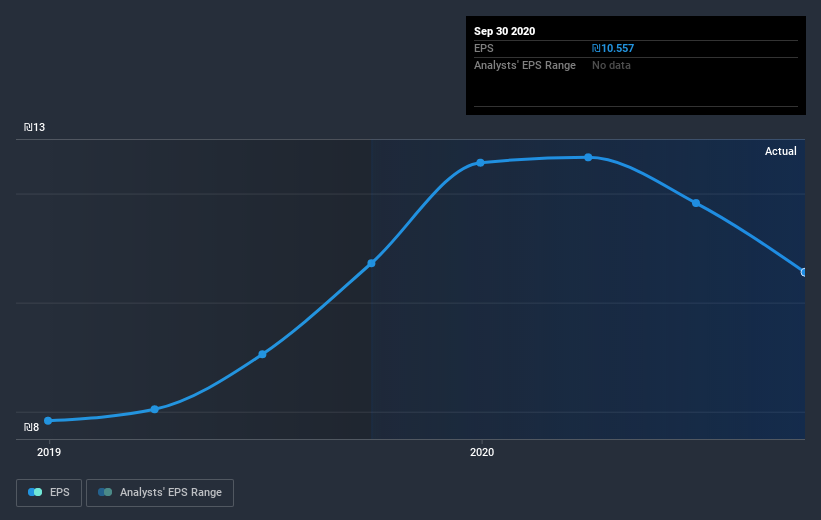
Task: Select the peak EPS data point
Action: click(x=589, y=157)
